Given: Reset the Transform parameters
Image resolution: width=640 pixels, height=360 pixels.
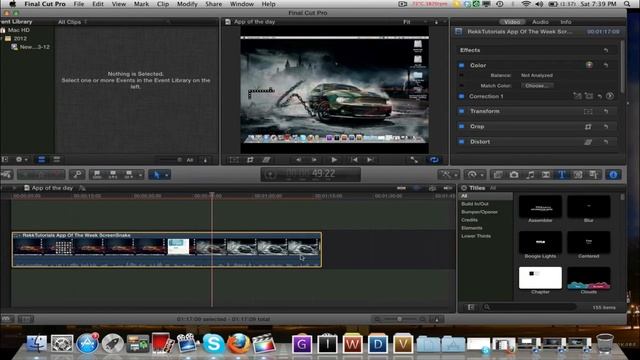Looking at the screenshot, I should coord(606,111).
